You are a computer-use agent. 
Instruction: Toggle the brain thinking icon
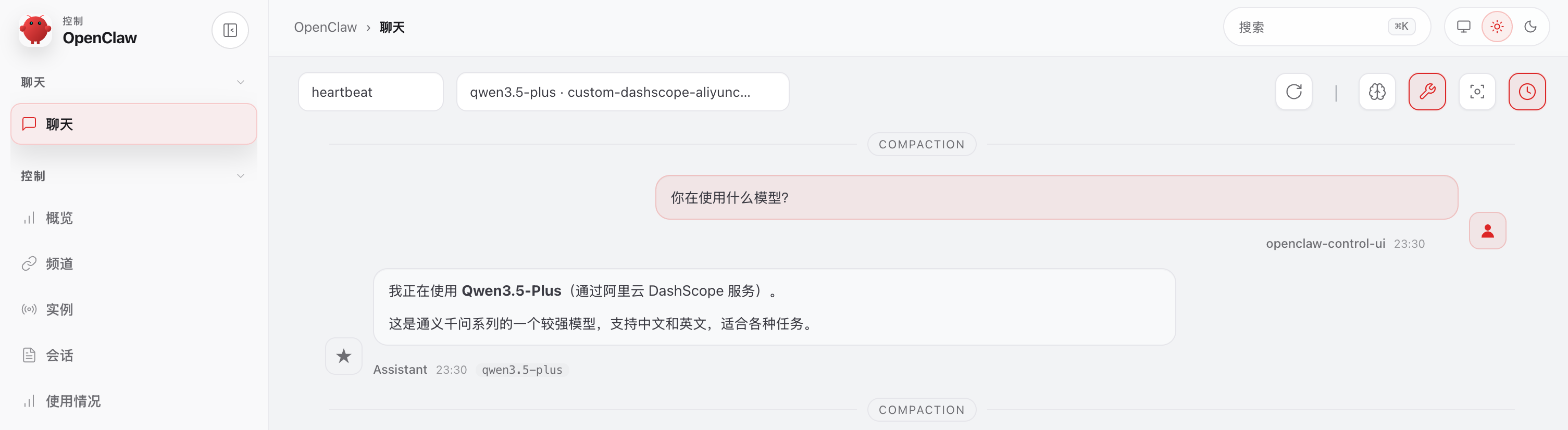point(1377,92)
